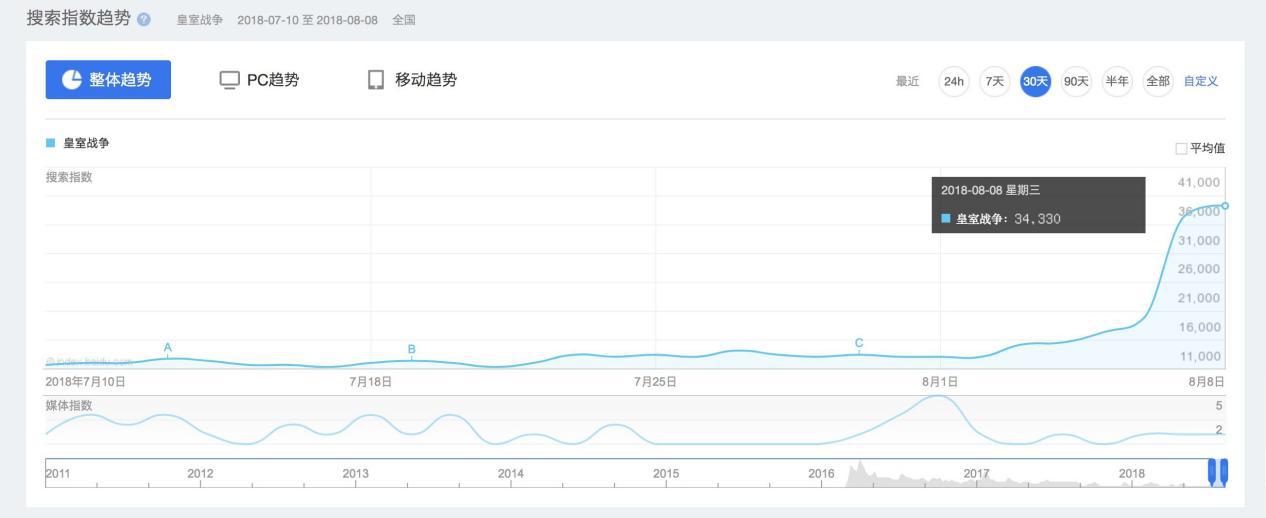Click news marker A on the chart
1266x518 pixels.
point(168,348)
